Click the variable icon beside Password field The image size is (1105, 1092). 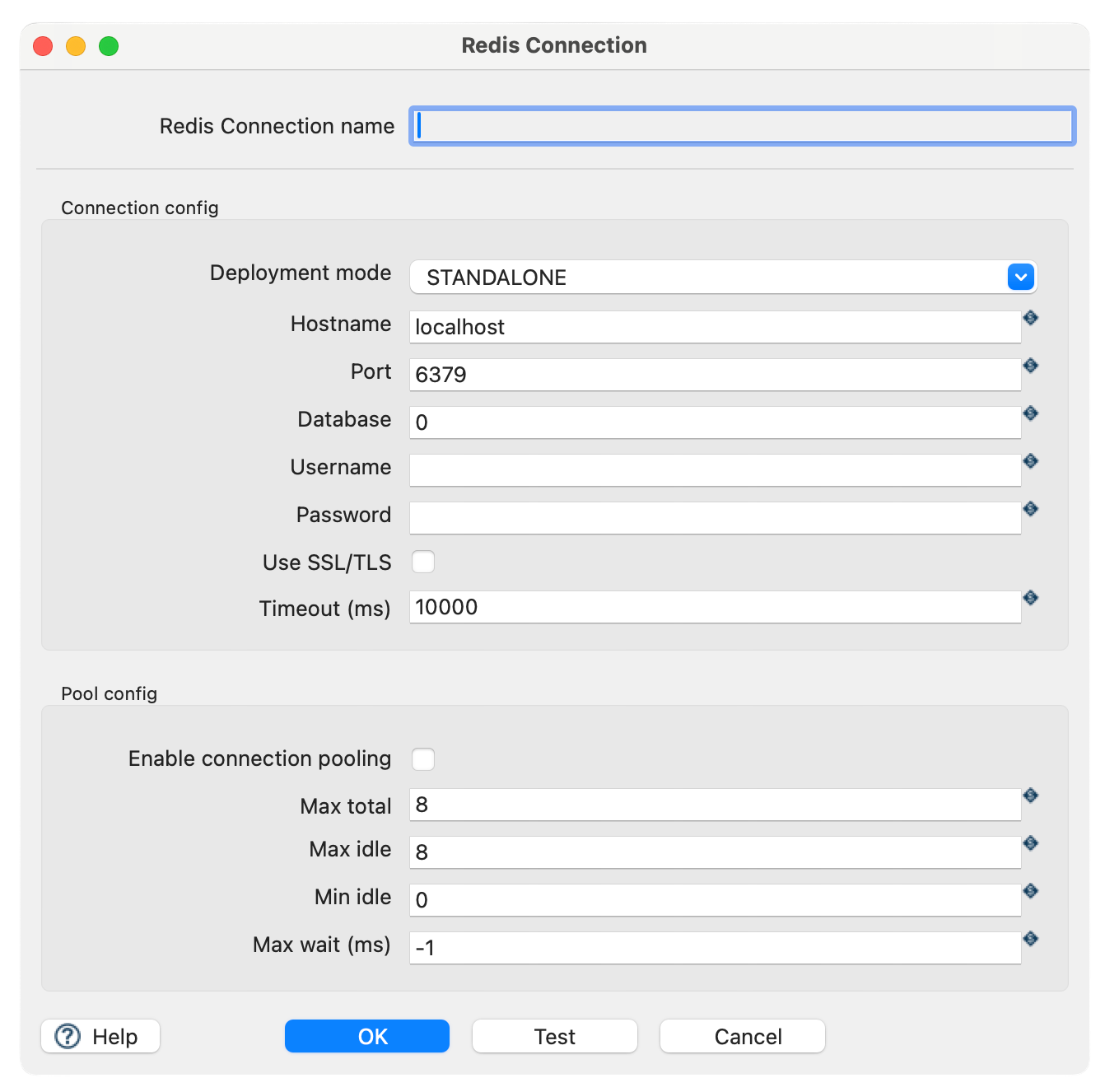pyautogui.click(x=1030, y=509)
